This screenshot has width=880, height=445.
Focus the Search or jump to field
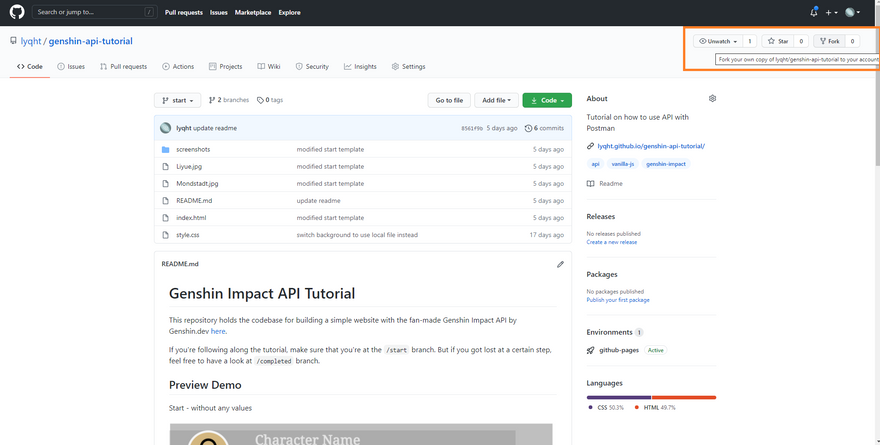tap(94, 12)
